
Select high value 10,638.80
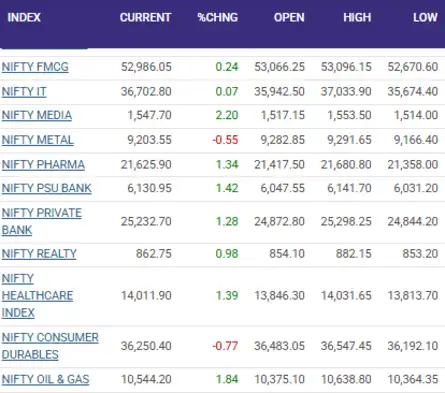click(x=346, y=379)
